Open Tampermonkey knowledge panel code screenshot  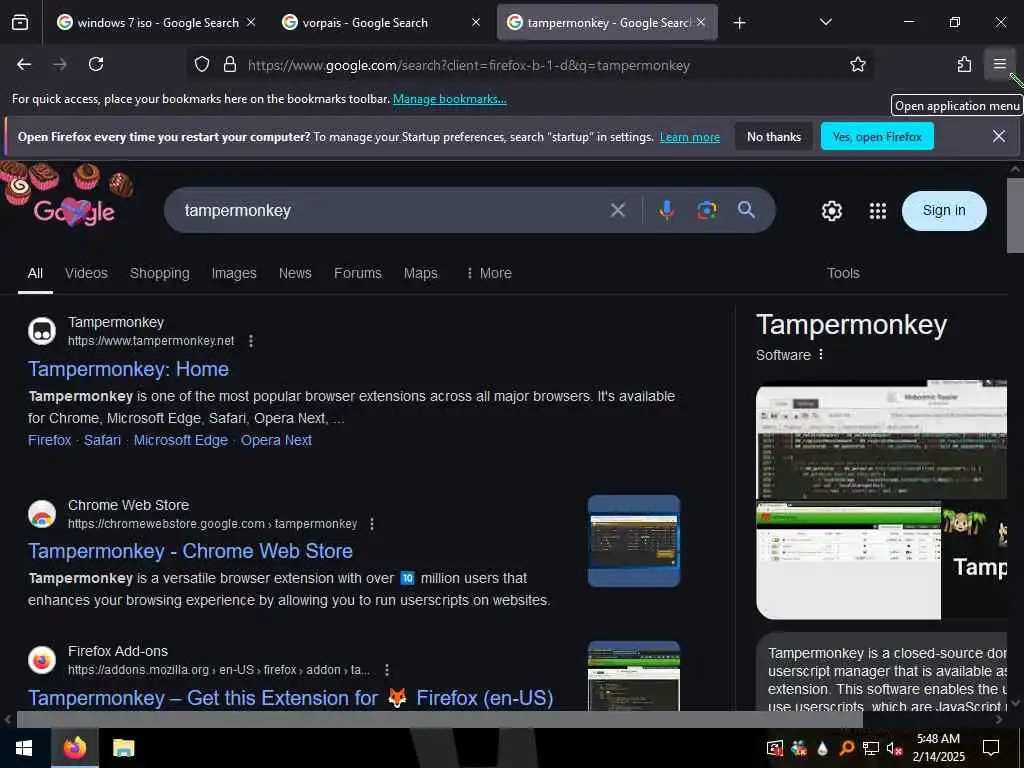click(x=881, y=441)
